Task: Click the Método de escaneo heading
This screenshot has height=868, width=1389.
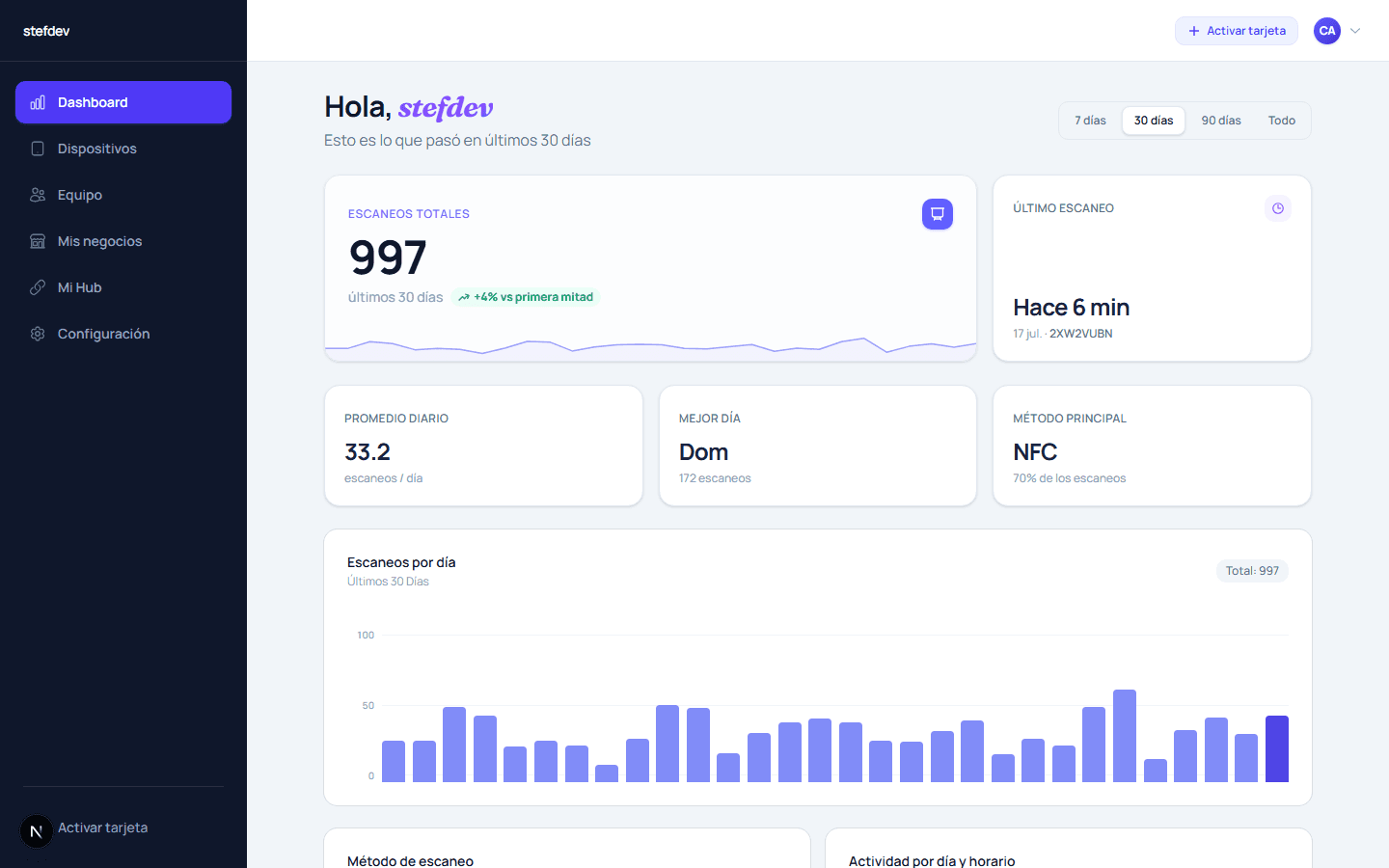Action: tap(410, 860)
